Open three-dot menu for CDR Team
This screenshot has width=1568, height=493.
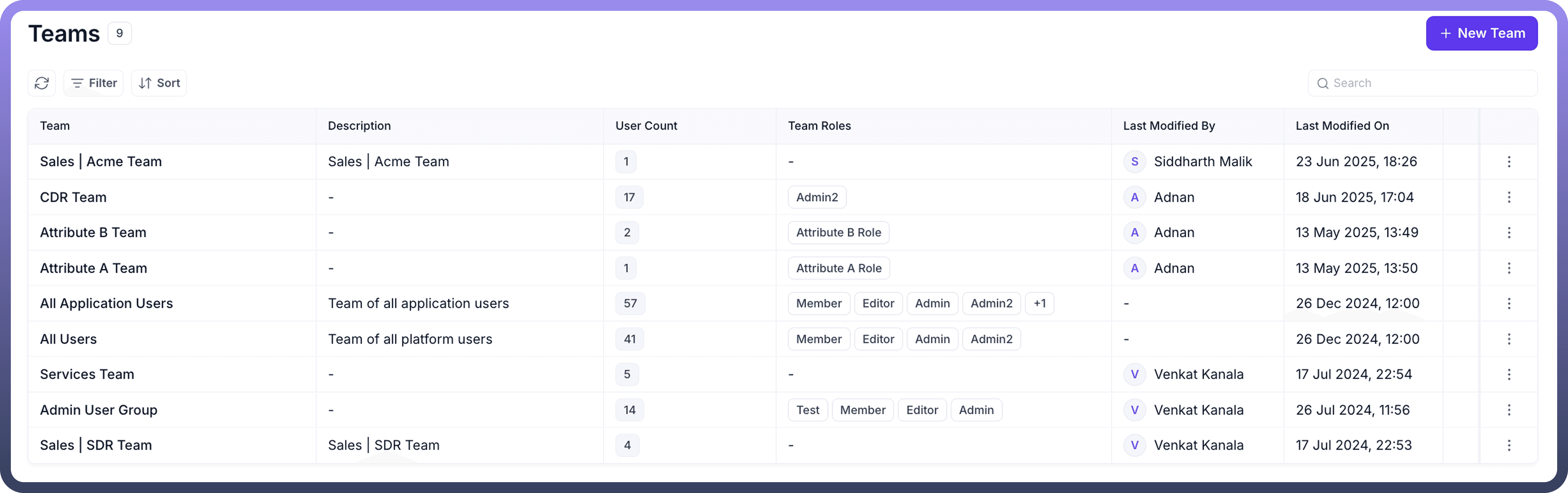(x=1508, y=197)
